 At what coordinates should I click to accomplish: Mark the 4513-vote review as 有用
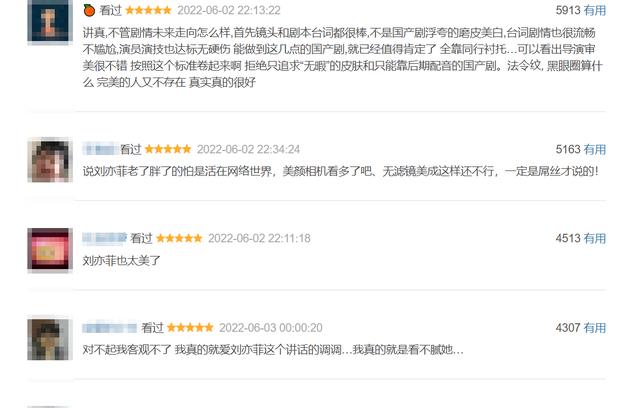click(x=594, y=238)
